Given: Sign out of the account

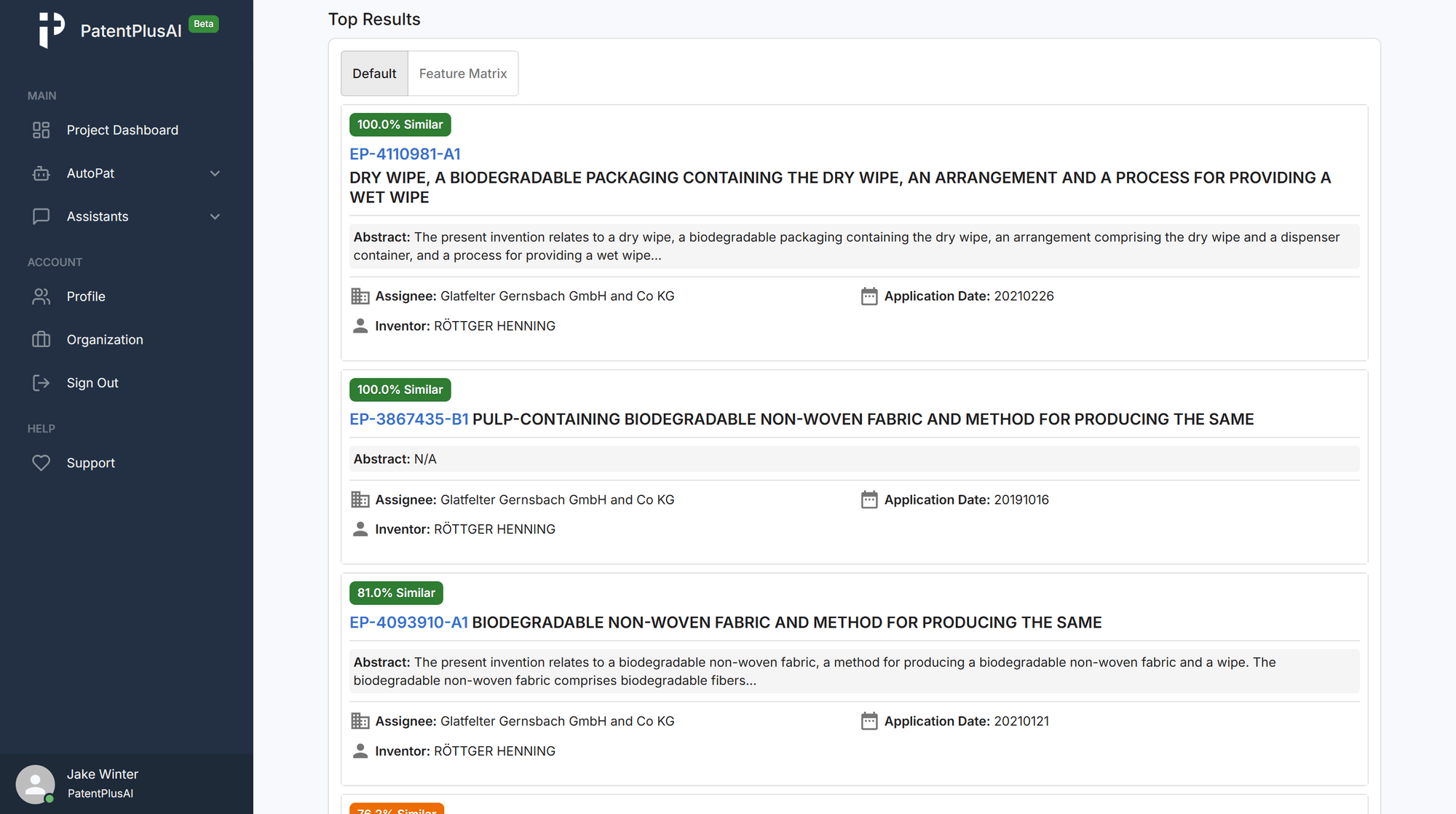Looking at the screenshot, I should click(x=92, y=383).
